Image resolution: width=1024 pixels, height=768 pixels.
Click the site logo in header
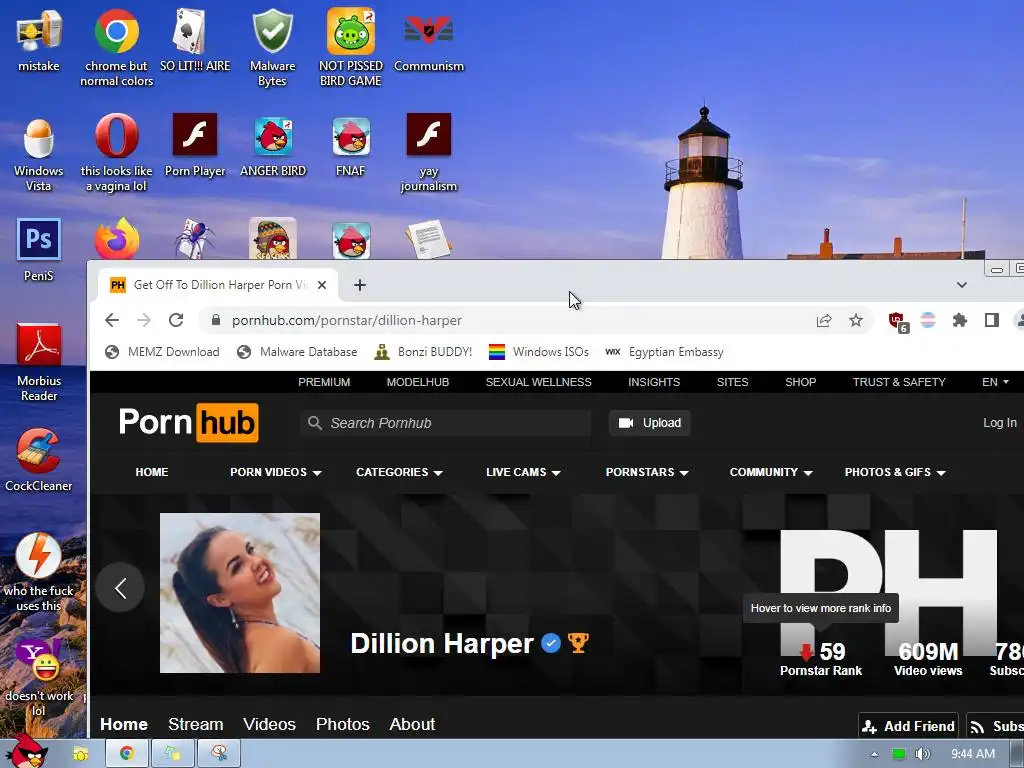pos(189,423)
